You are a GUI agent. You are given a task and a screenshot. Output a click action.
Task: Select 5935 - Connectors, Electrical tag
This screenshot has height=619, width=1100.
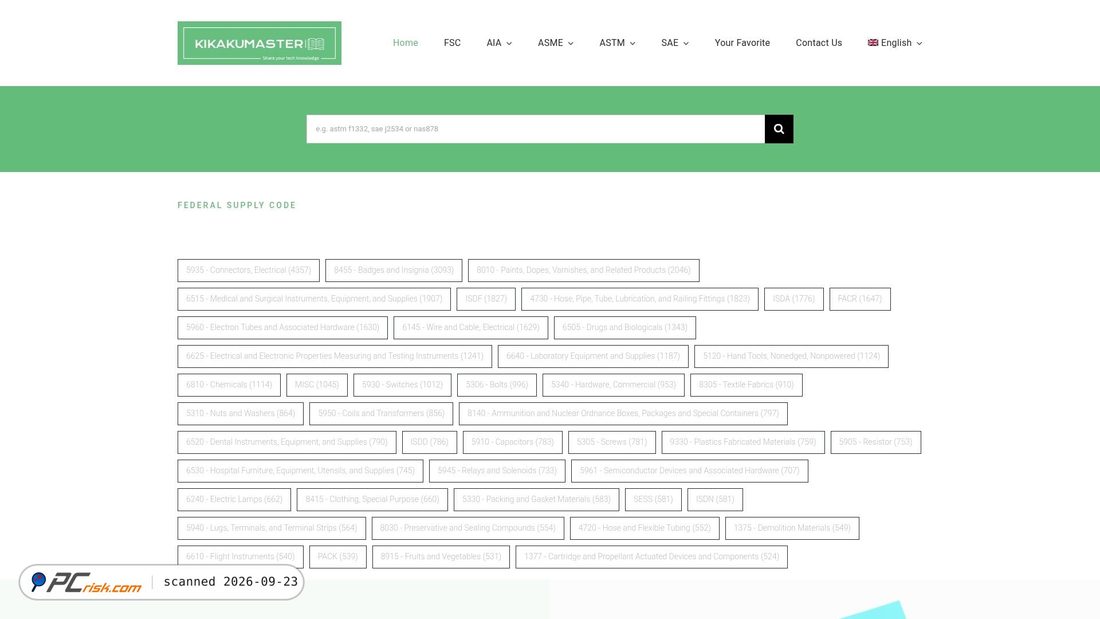tap(248, 270)
